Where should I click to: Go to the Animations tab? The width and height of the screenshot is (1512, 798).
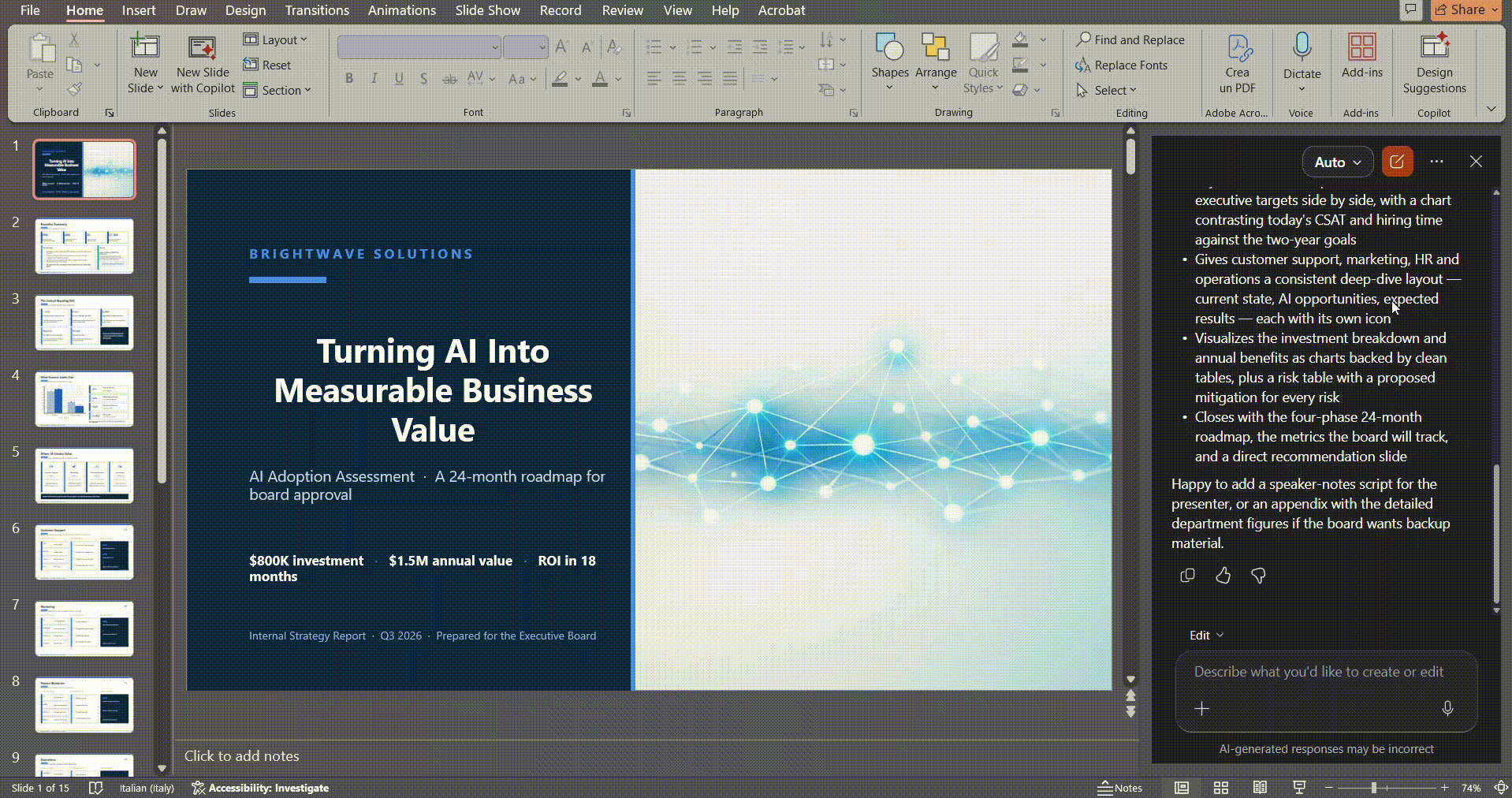(402, 10)
